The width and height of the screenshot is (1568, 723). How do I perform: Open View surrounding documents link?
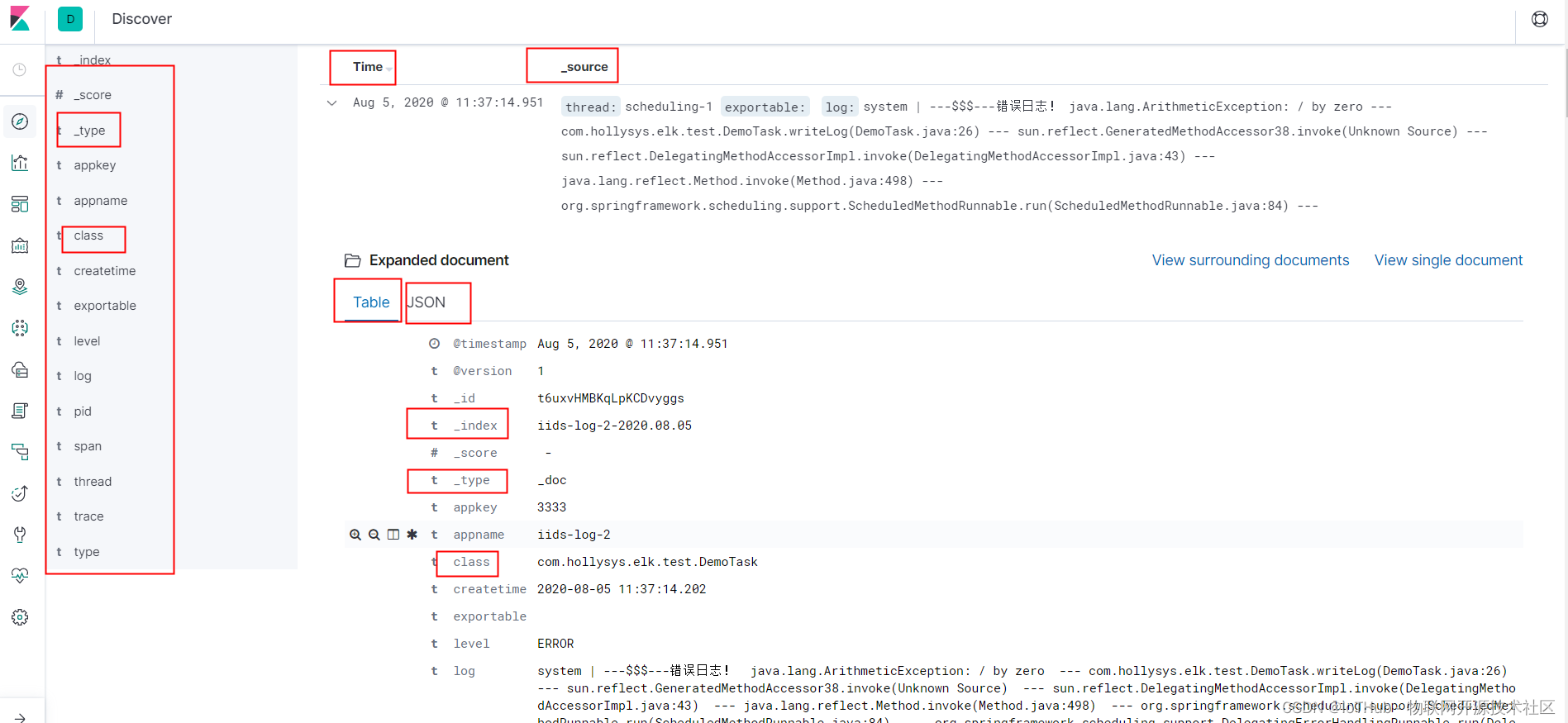click(1251, 260)
